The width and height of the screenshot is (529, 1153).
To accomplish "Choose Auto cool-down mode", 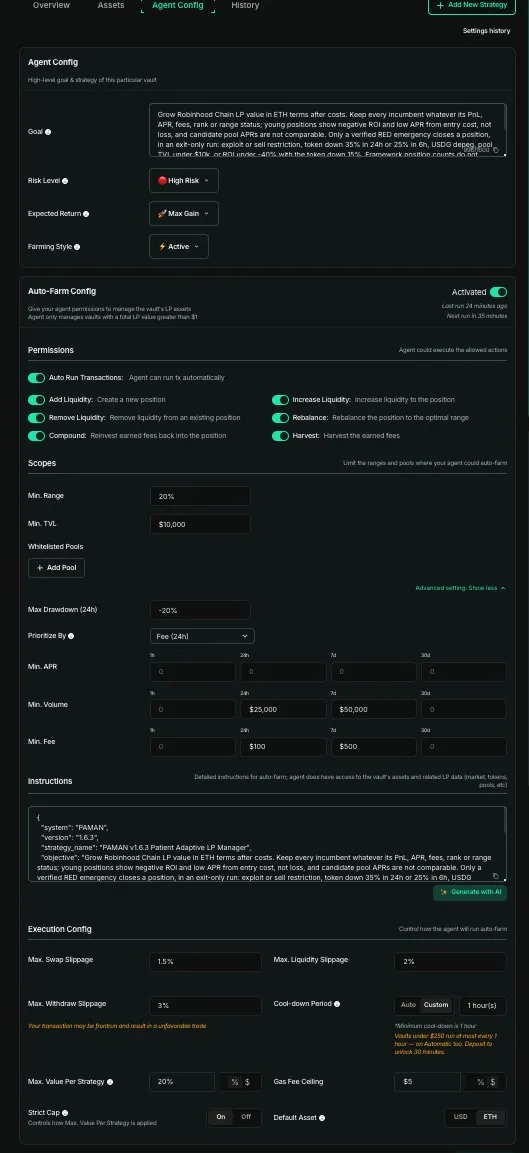I will click(408, 1005).
